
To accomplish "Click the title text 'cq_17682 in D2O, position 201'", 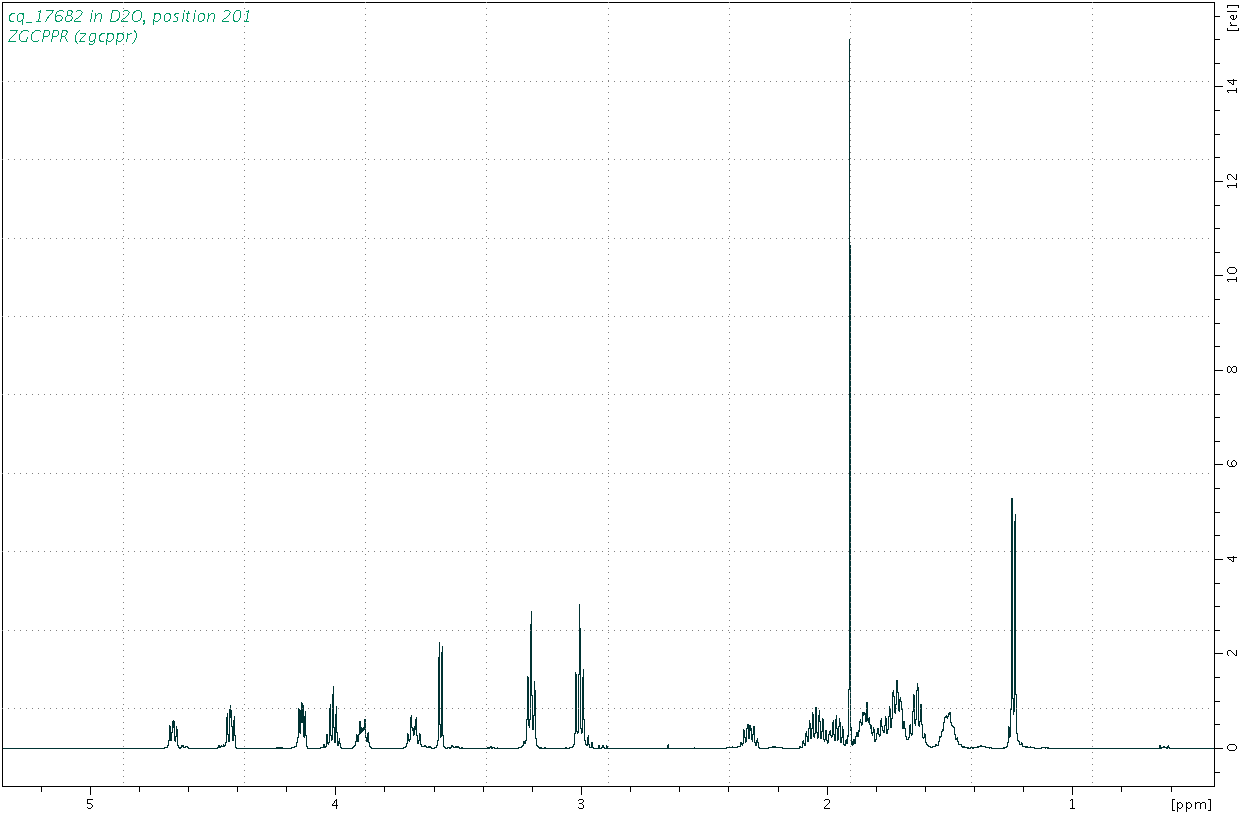I will coord(129,16).
